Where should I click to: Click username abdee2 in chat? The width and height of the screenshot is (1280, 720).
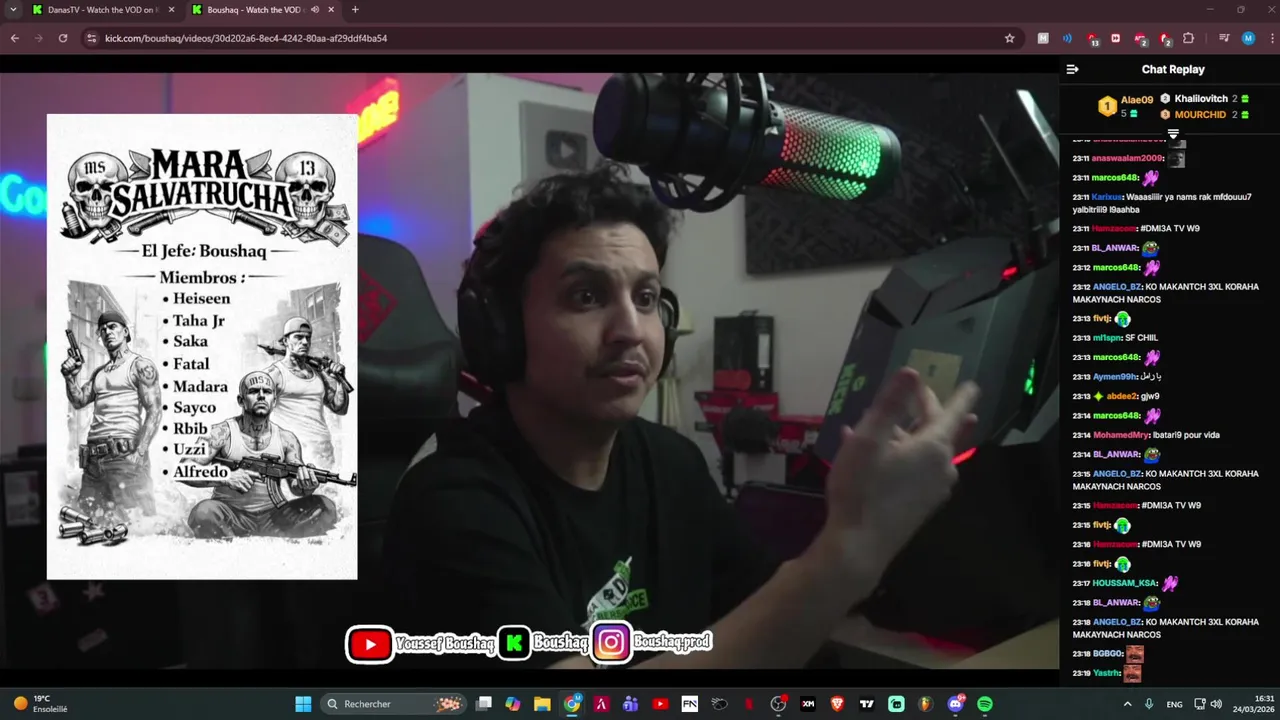click(1121, 396)
